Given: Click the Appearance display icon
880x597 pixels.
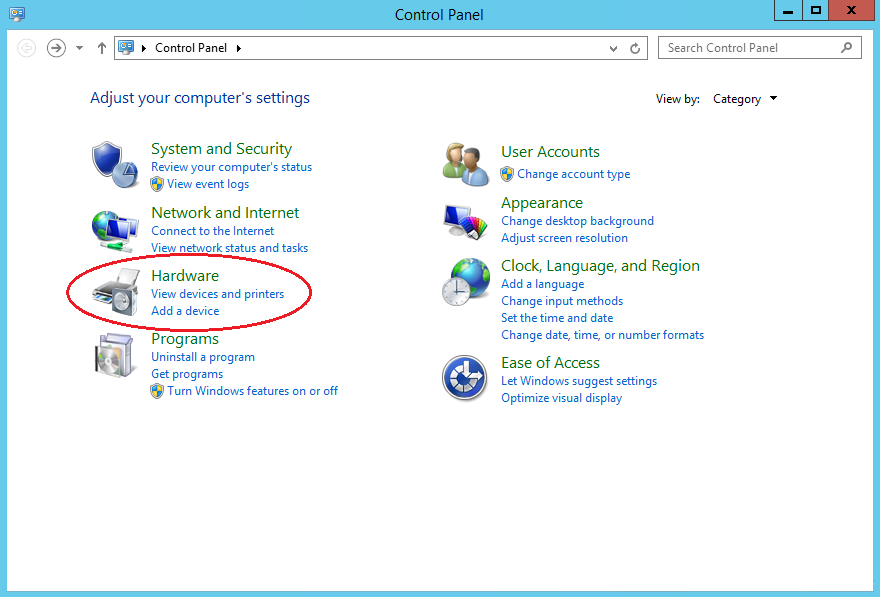Looking at the screenshot, I should tap(464, 219).
